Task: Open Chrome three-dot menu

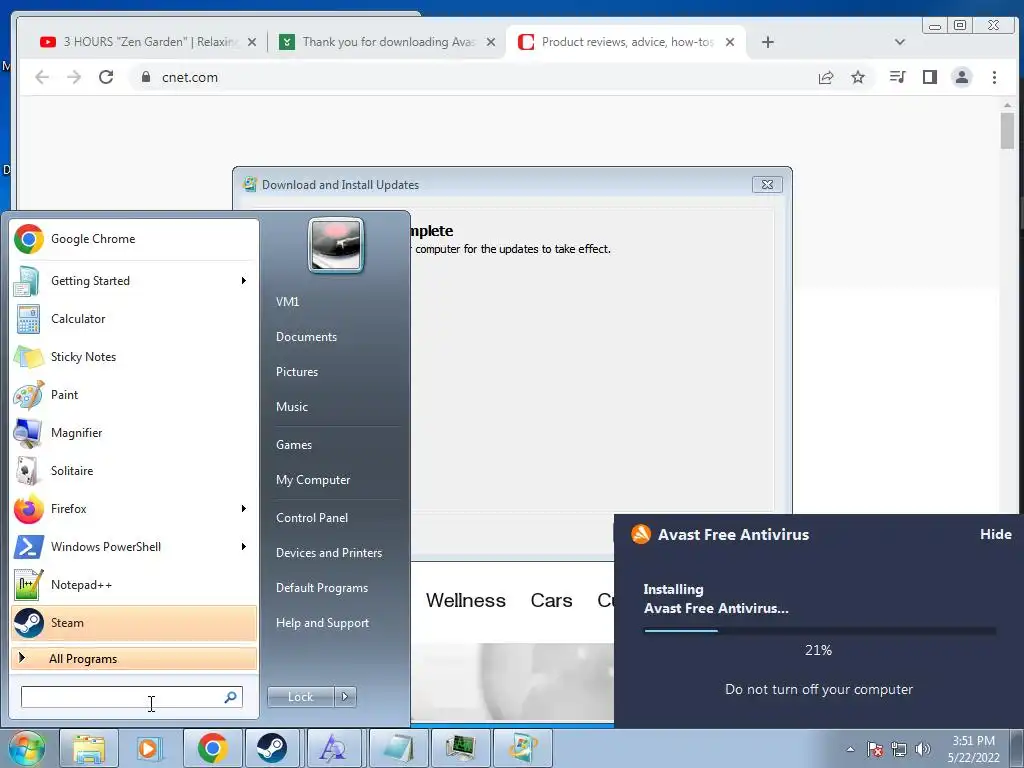Action: pyautogui.click(x=995, y=77)
